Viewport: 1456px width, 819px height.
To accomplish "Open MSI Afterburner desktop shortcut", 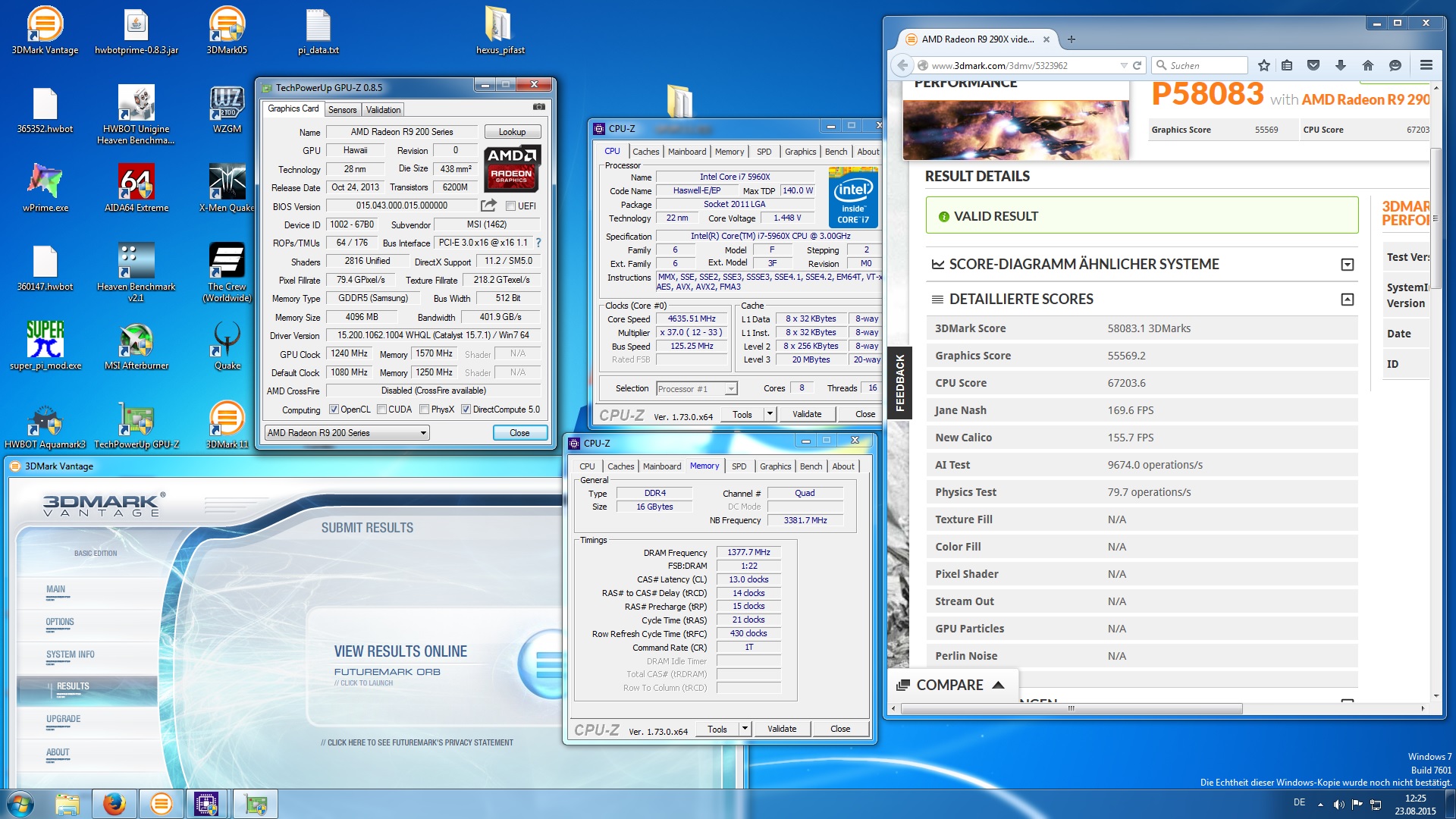I will click(136, 346).
